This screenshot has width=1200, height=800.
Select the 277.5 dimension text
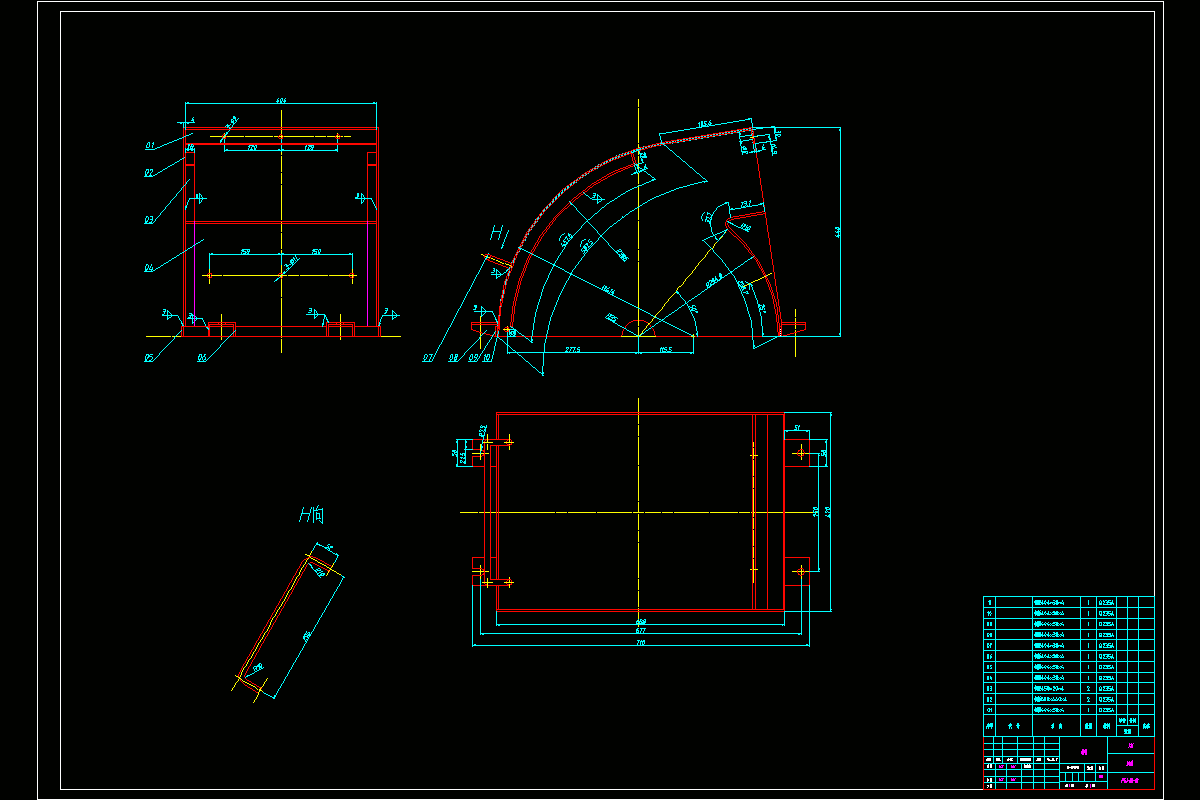pos(572,350)
